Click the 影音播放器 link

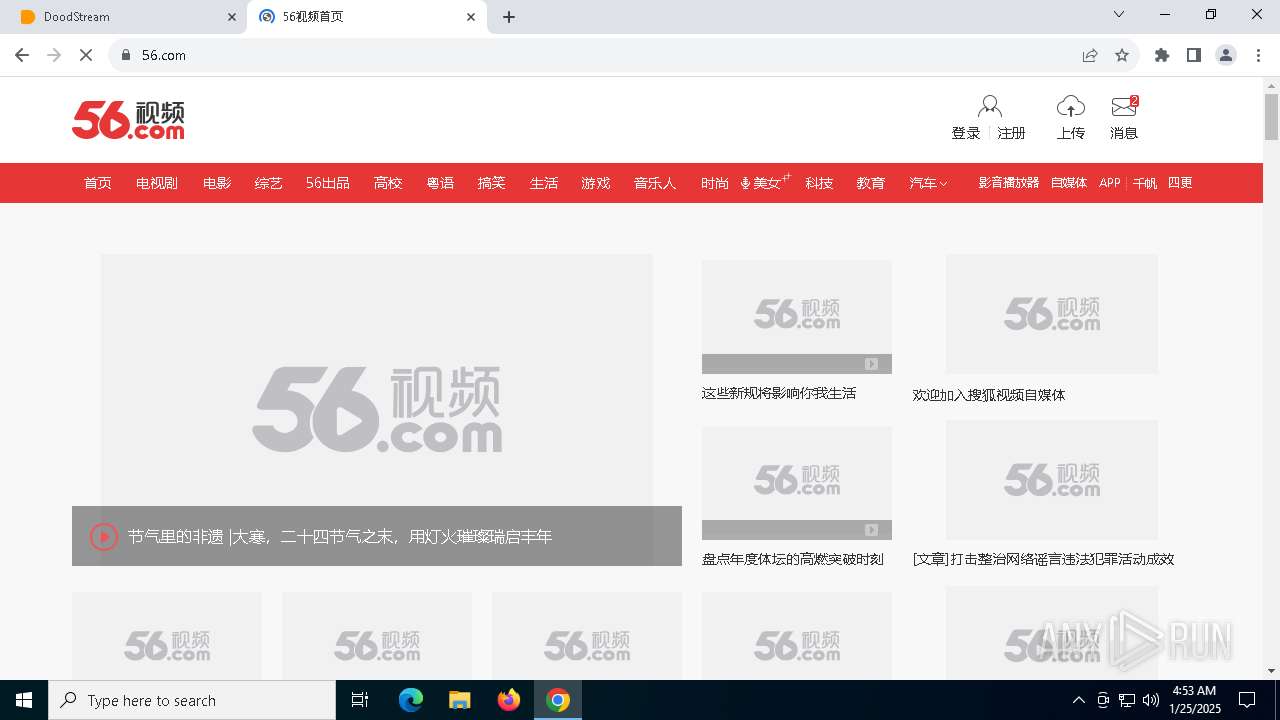coord(1009,183)
